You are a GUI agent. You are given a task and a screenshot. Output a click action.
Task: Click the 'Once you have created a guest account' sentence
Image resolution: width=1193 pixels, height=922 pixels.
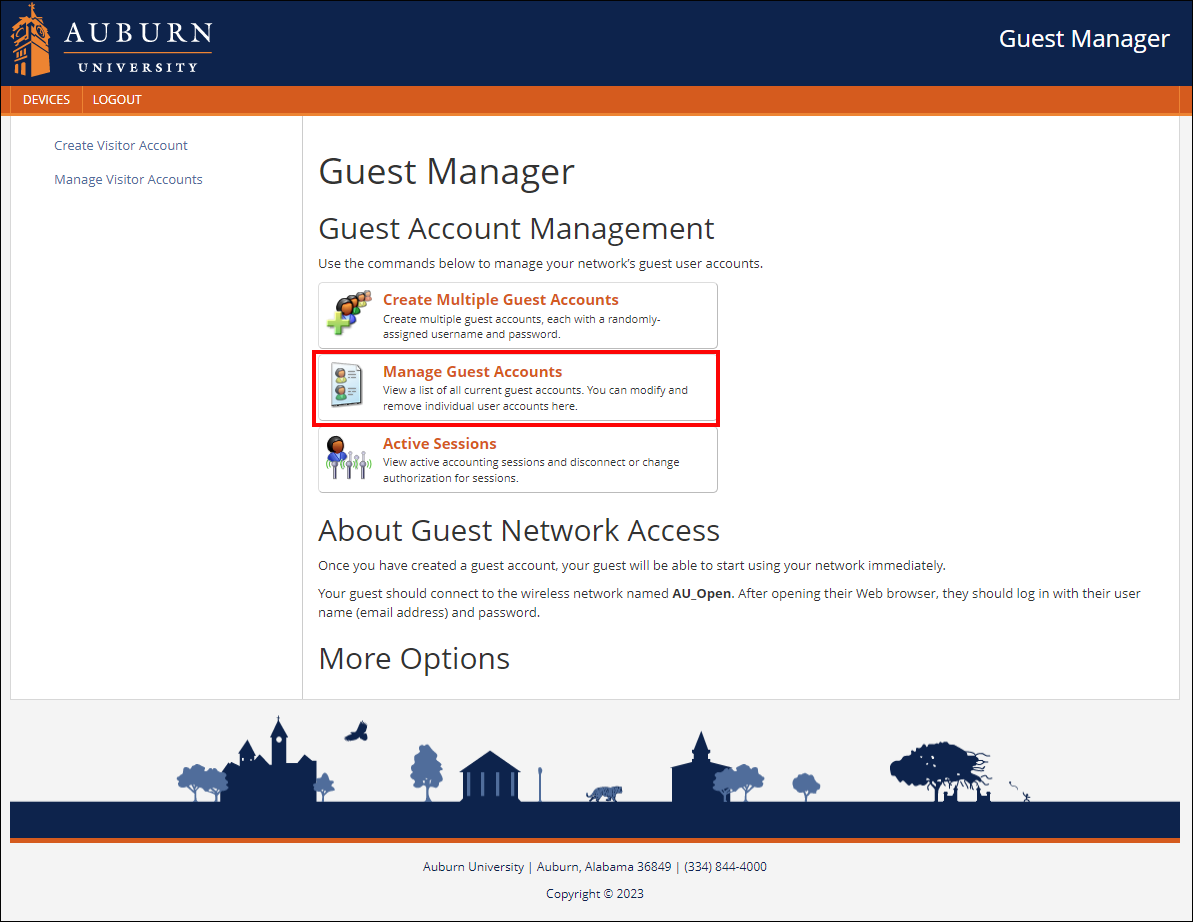[631, 566]
